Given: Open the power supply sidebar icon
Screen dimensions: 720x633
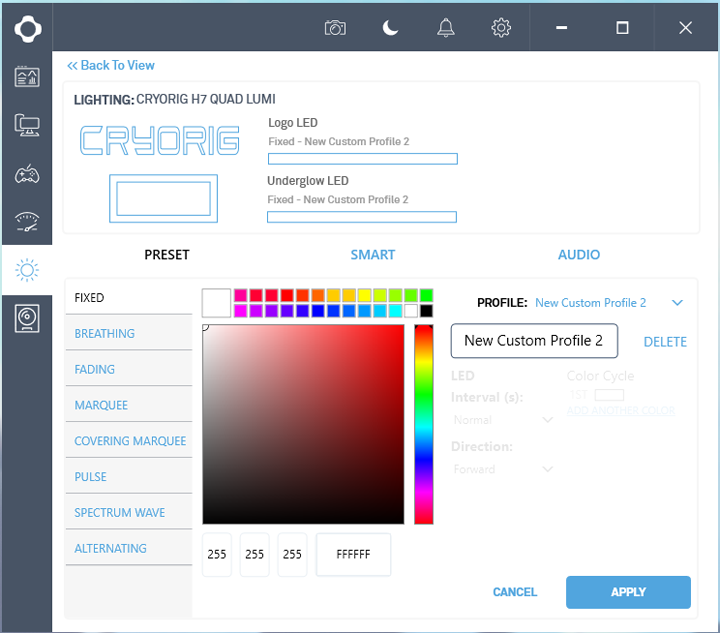Looking at the screenshot, I should pos(27,319).
